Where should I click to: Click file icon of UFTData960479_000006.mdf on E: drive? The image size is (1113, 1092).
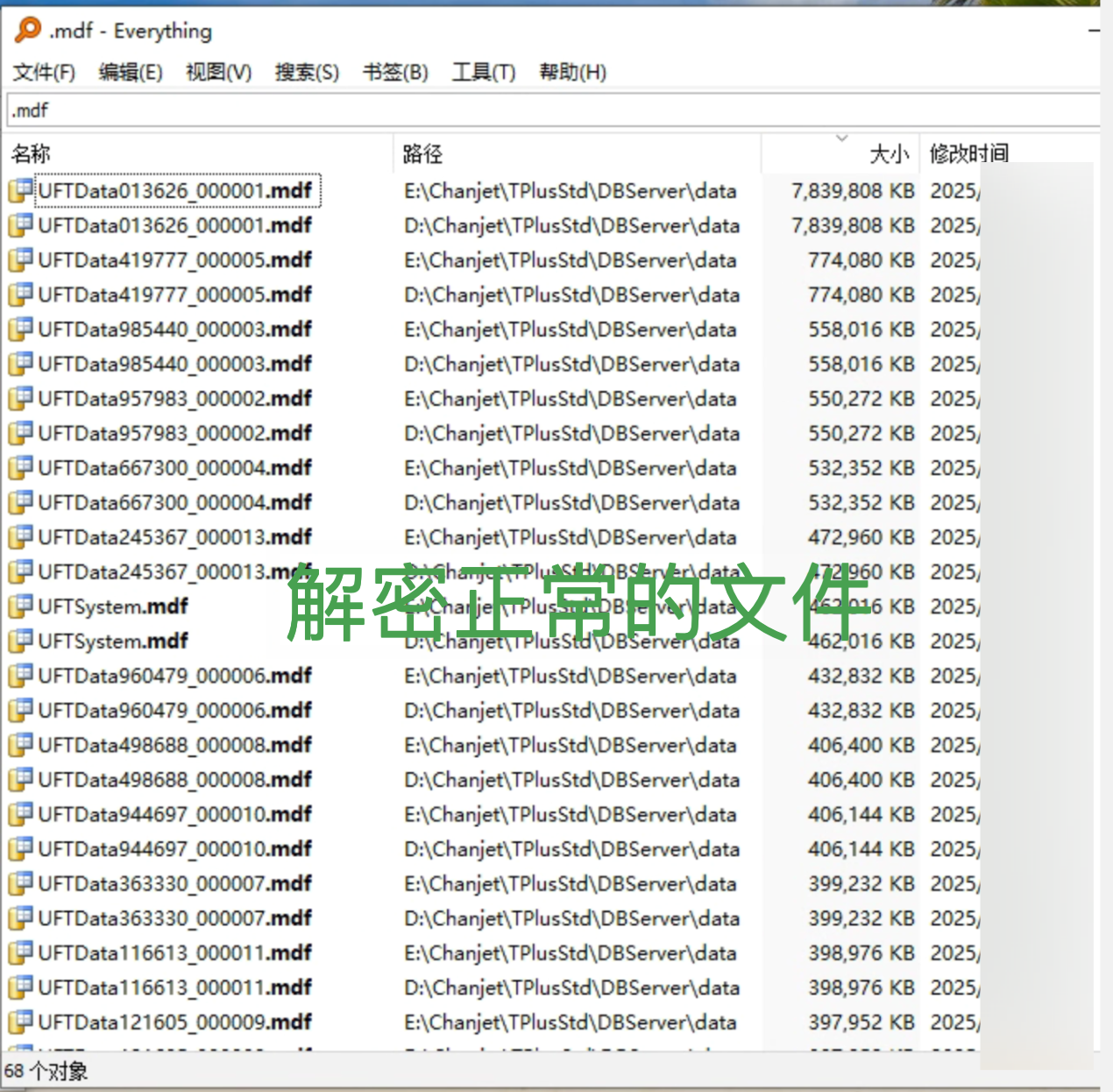click(x=20, y=675)
